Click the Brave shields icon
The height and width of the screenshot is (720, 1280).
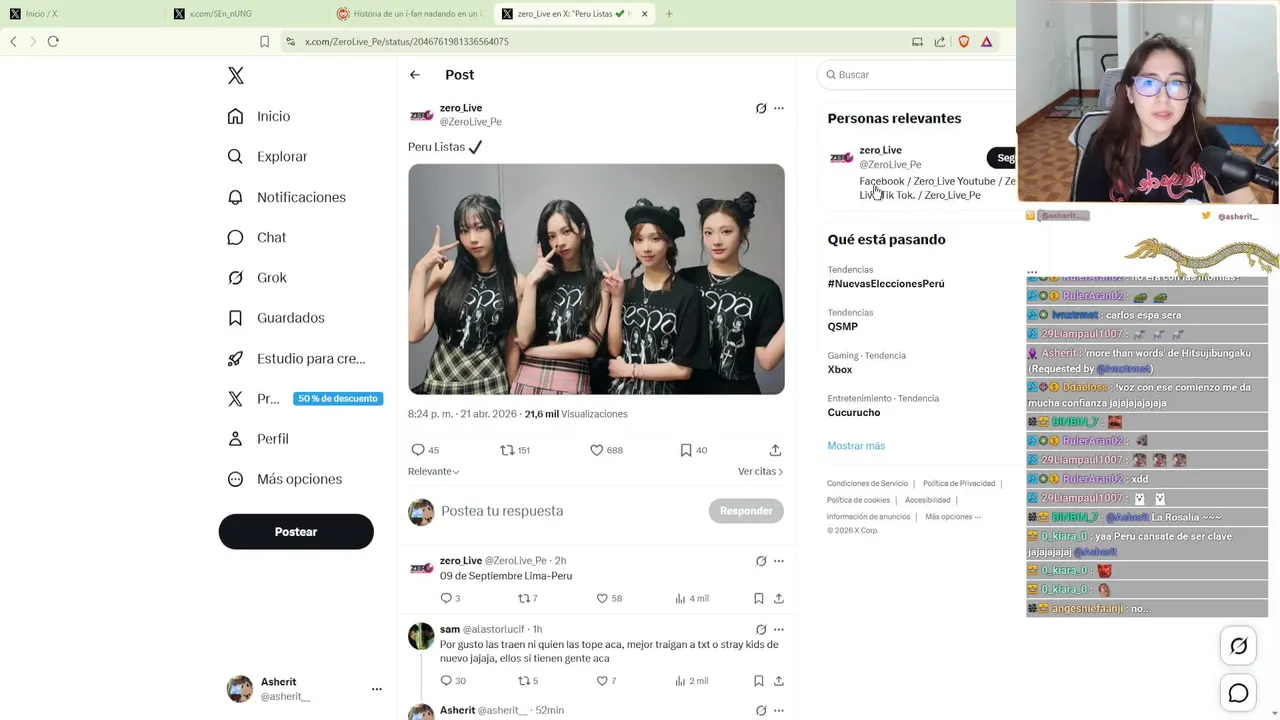click(x=964, y=42)
